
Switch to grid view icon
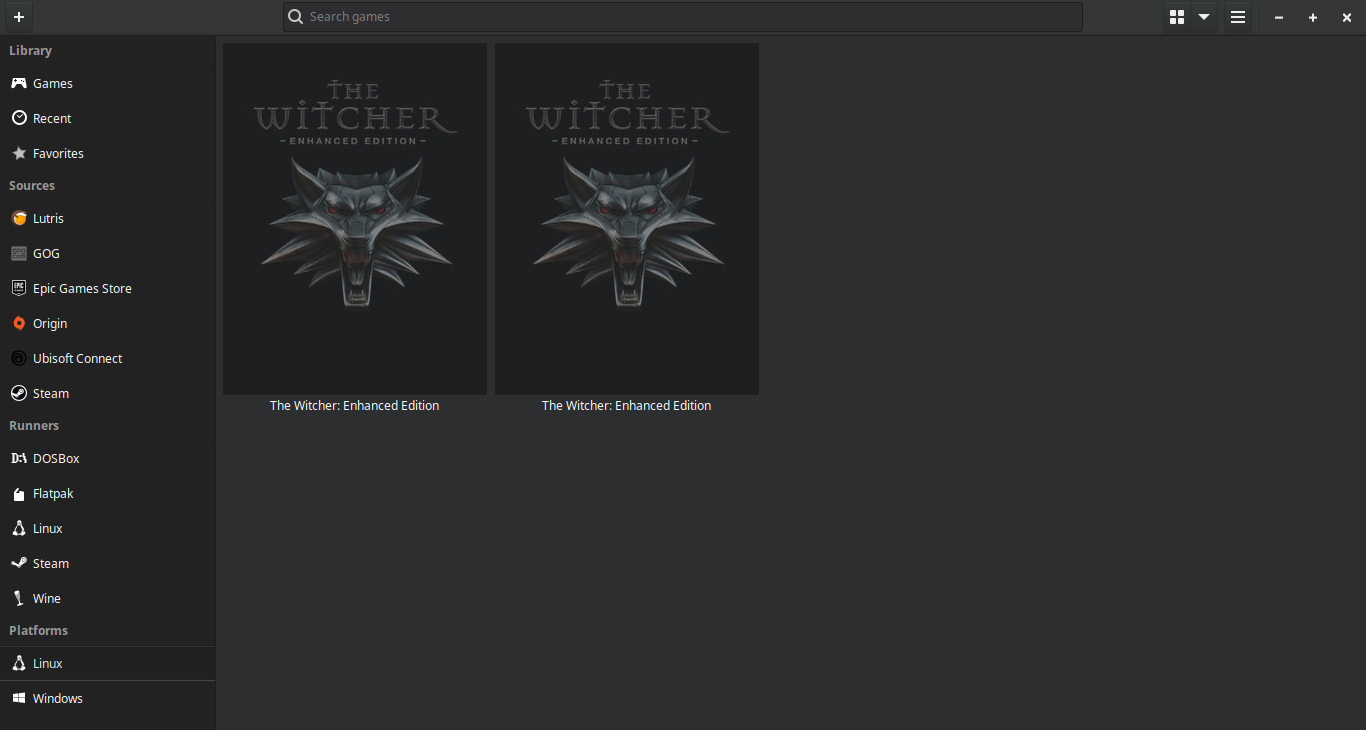click(1177, 17)
